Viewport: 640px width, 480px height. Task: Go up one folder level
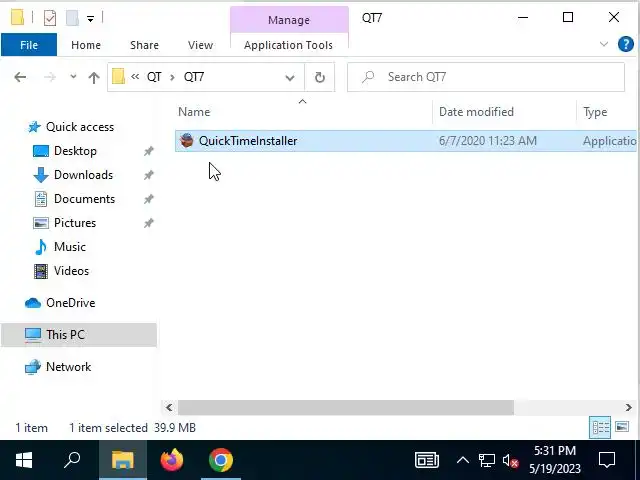94,77
